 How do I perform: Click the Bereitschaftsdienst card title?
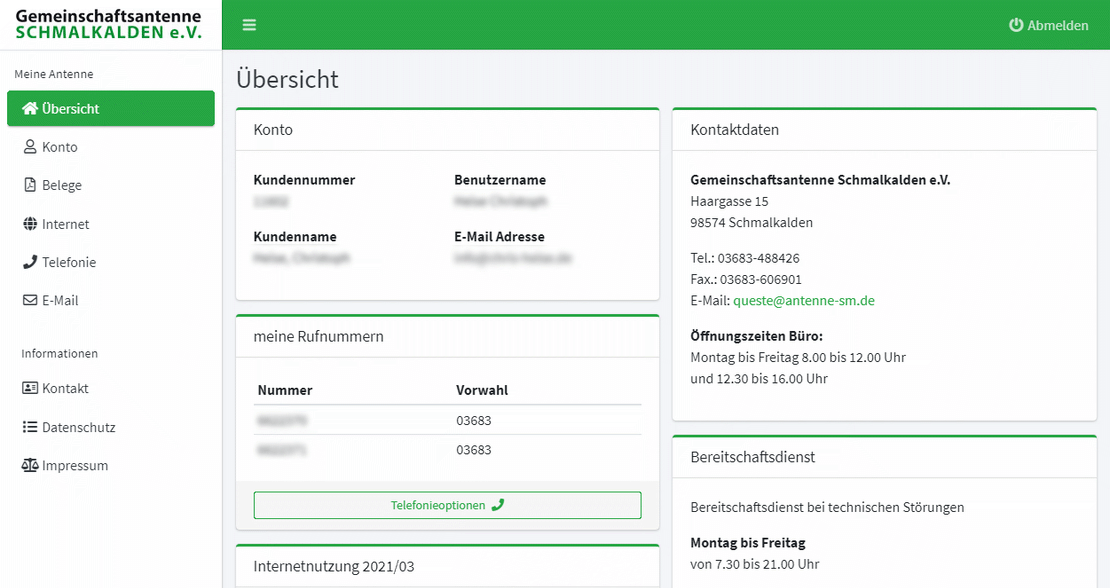(x=753, y=456)
